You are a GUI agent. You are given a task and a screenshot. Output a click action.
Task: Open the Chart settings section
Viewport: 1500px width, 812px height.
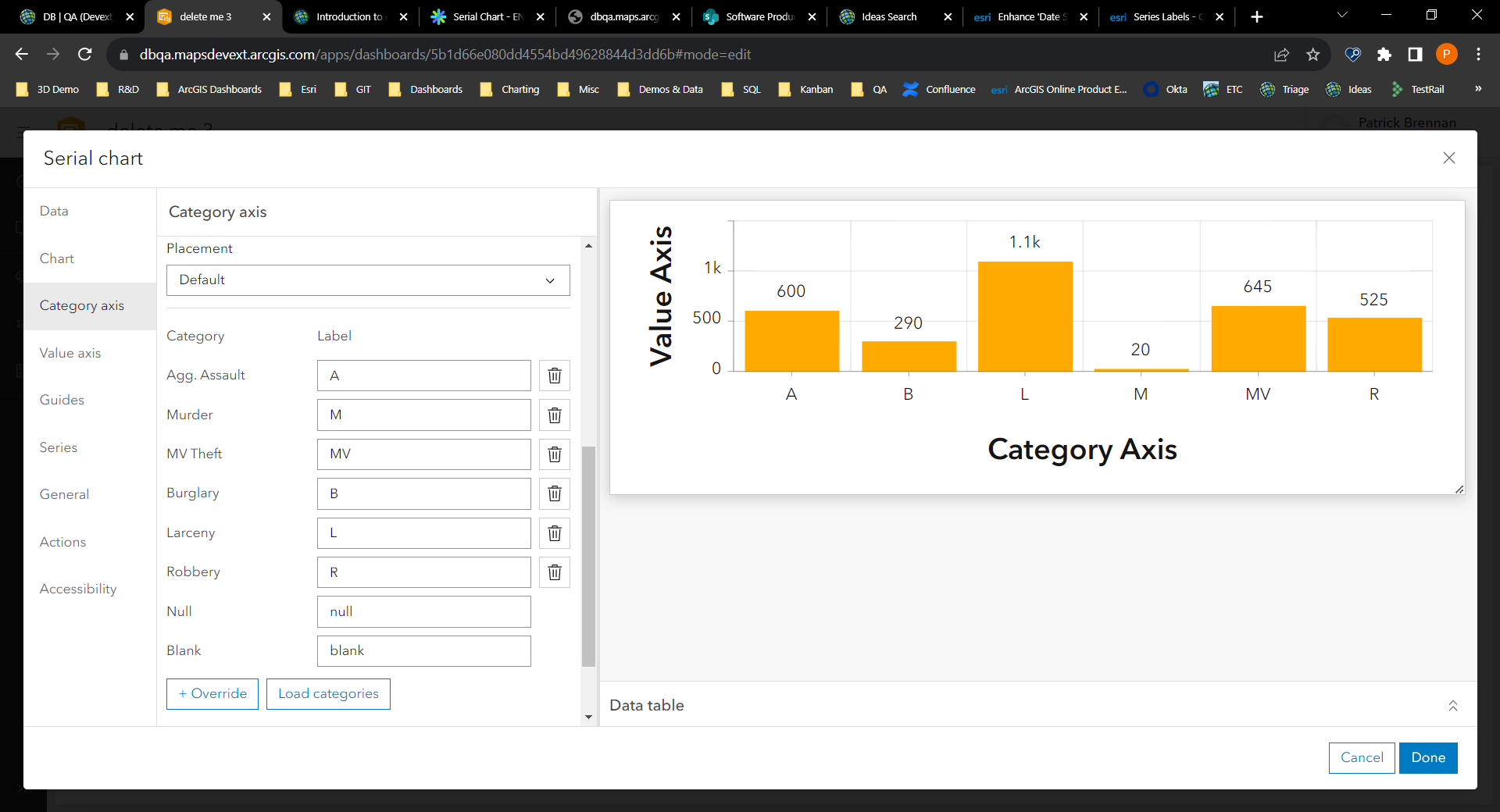click(x=56, y=258)
